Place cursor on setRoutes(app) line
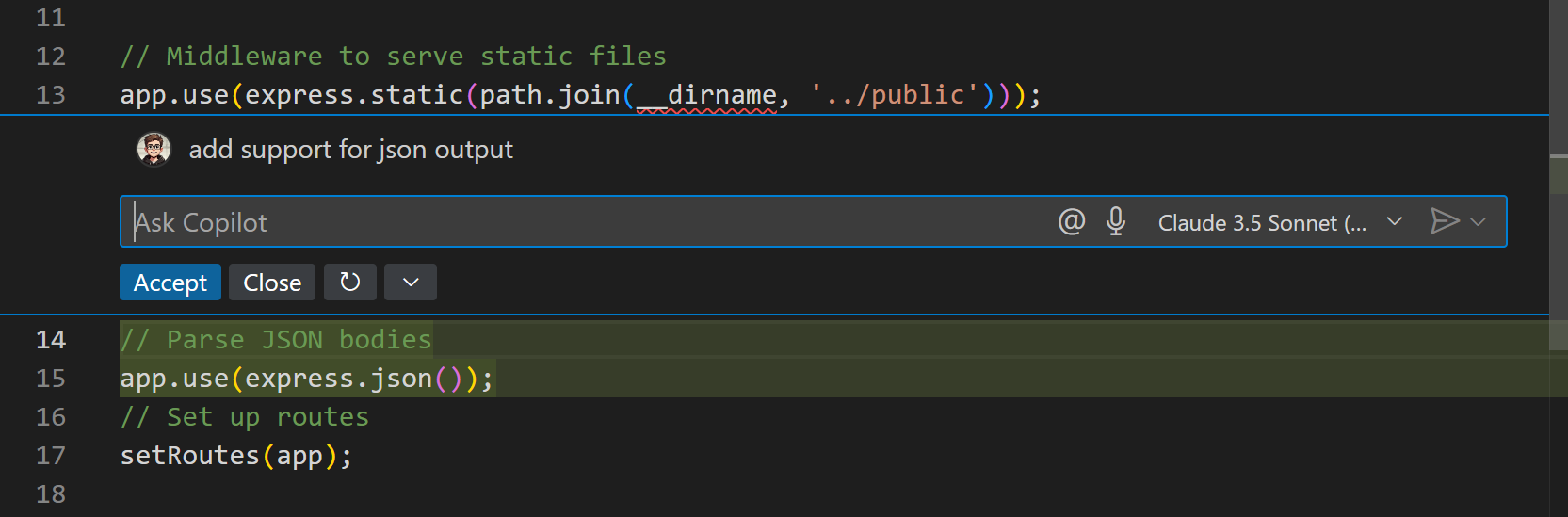This screenshot has width=1568, height=517. point(235,456)
